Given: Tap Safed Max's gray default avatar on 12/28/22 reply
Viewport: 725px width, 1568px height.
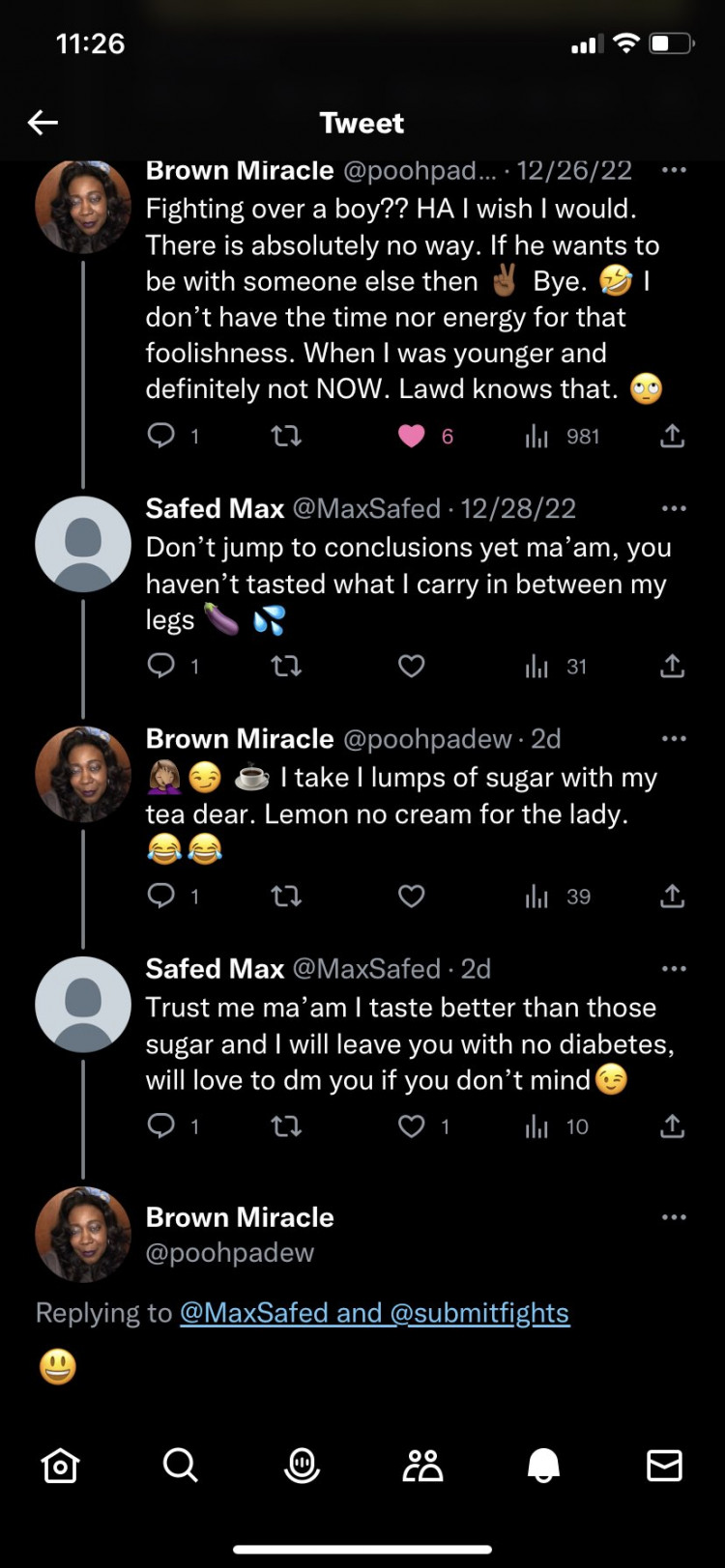Looking at the screenshot, I should [x=83, y=544].
